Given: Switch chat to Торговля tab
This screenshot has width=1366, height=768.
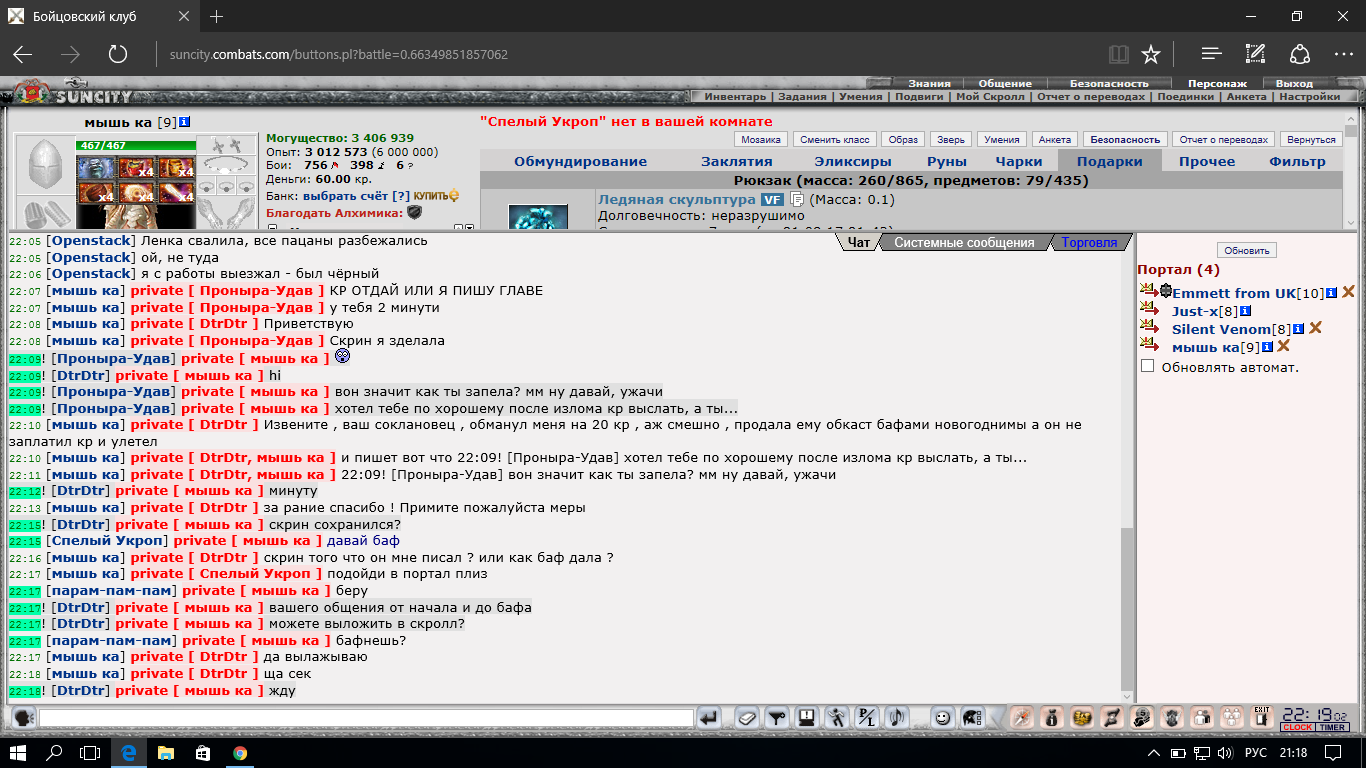Looking at the screenshot, I should tap(1089, 242).
